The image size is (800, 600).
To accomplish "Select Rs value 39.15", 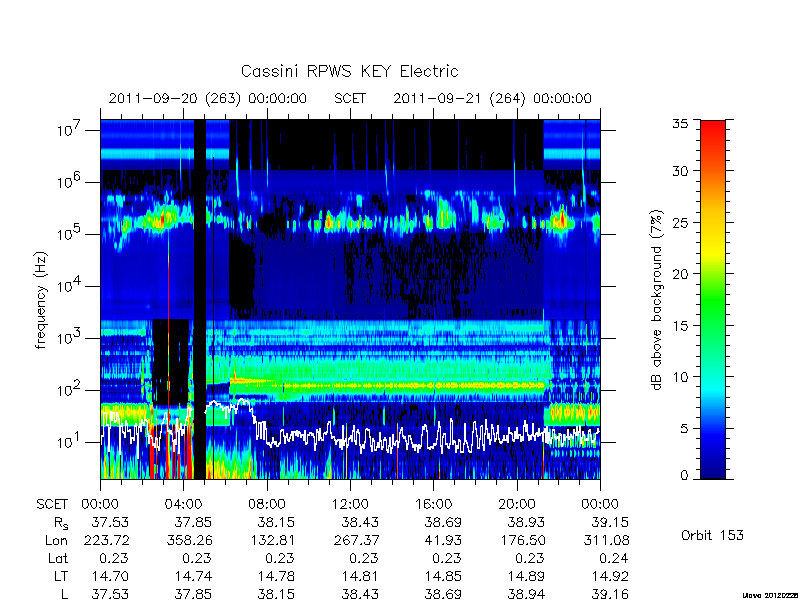I will [610, 522].
